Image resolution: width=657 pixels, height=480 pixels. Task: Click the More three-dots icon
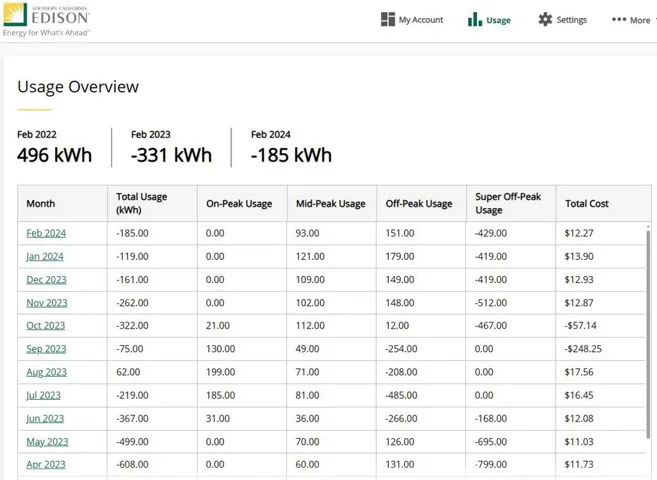pyautogui.click(x=619, y=19)
